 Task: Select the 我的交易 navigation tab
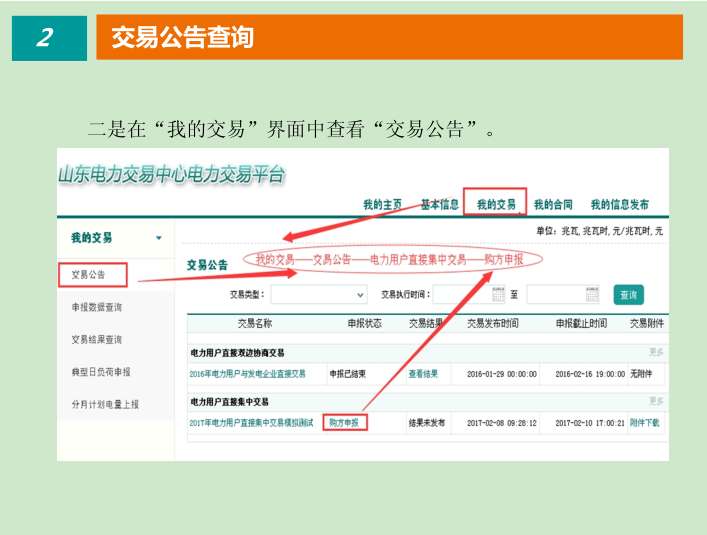pyautogui.click(x=496, y=205)
